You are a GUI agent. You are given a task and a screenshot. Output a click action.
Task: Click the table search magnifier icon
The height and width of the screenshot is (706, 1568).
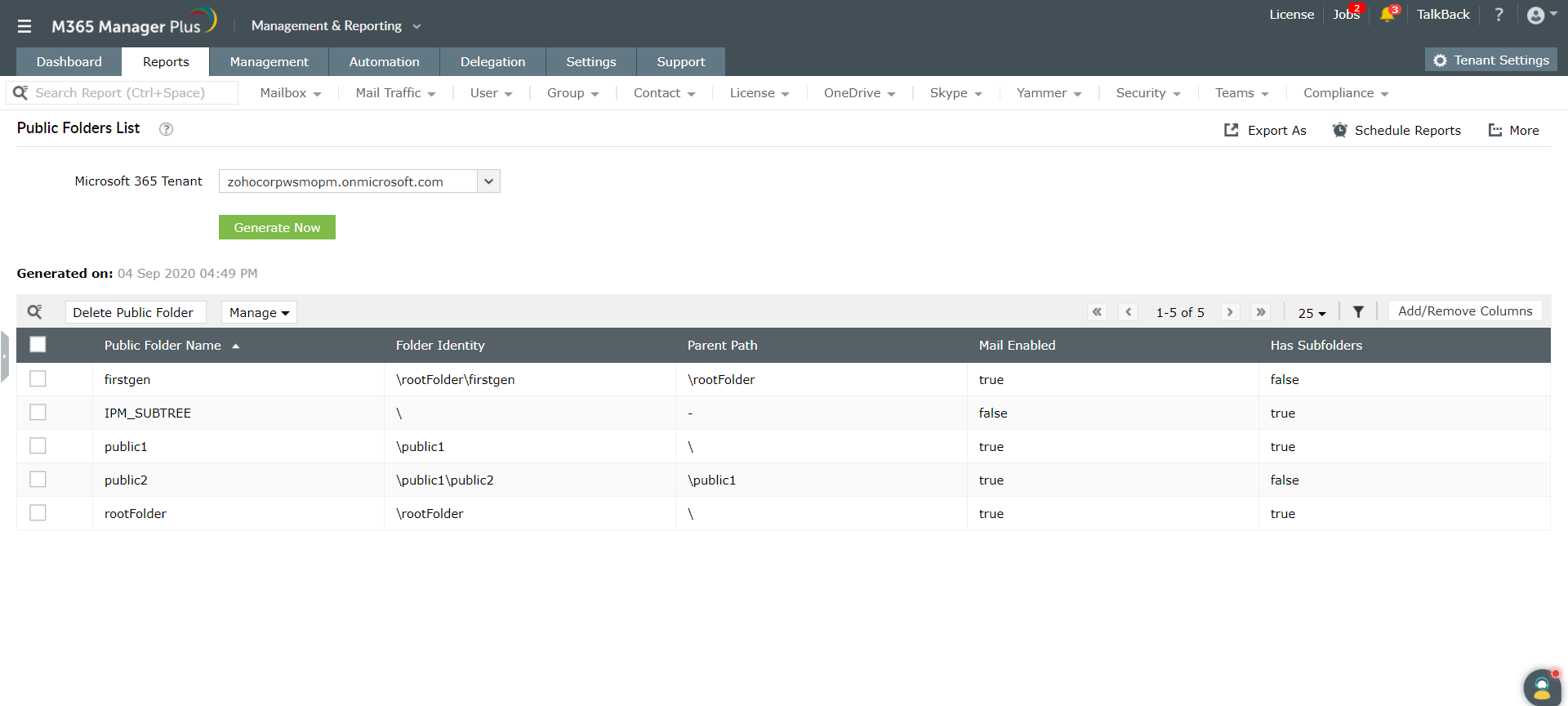click(35, 312)
